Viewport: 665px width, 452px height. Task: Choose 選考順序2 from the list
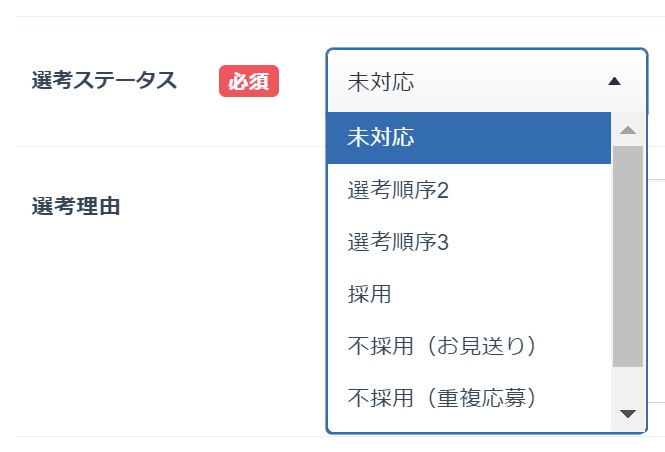click(x=398, y=190)
